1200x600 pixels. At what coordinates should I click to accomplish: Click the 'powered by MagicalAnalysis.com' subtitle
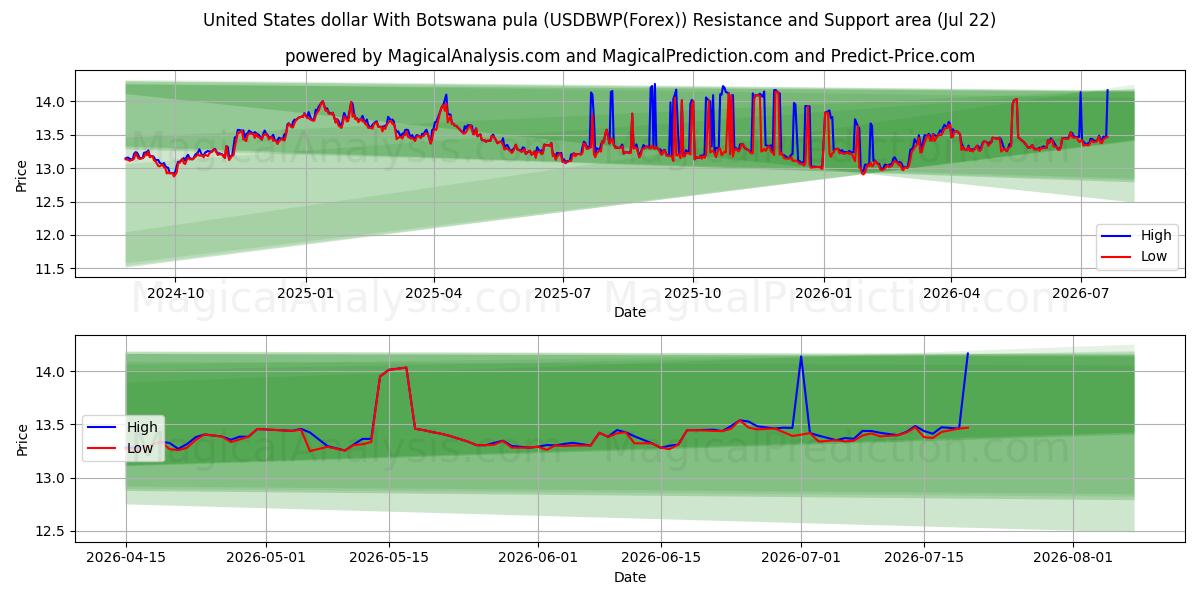pos(629,56)
